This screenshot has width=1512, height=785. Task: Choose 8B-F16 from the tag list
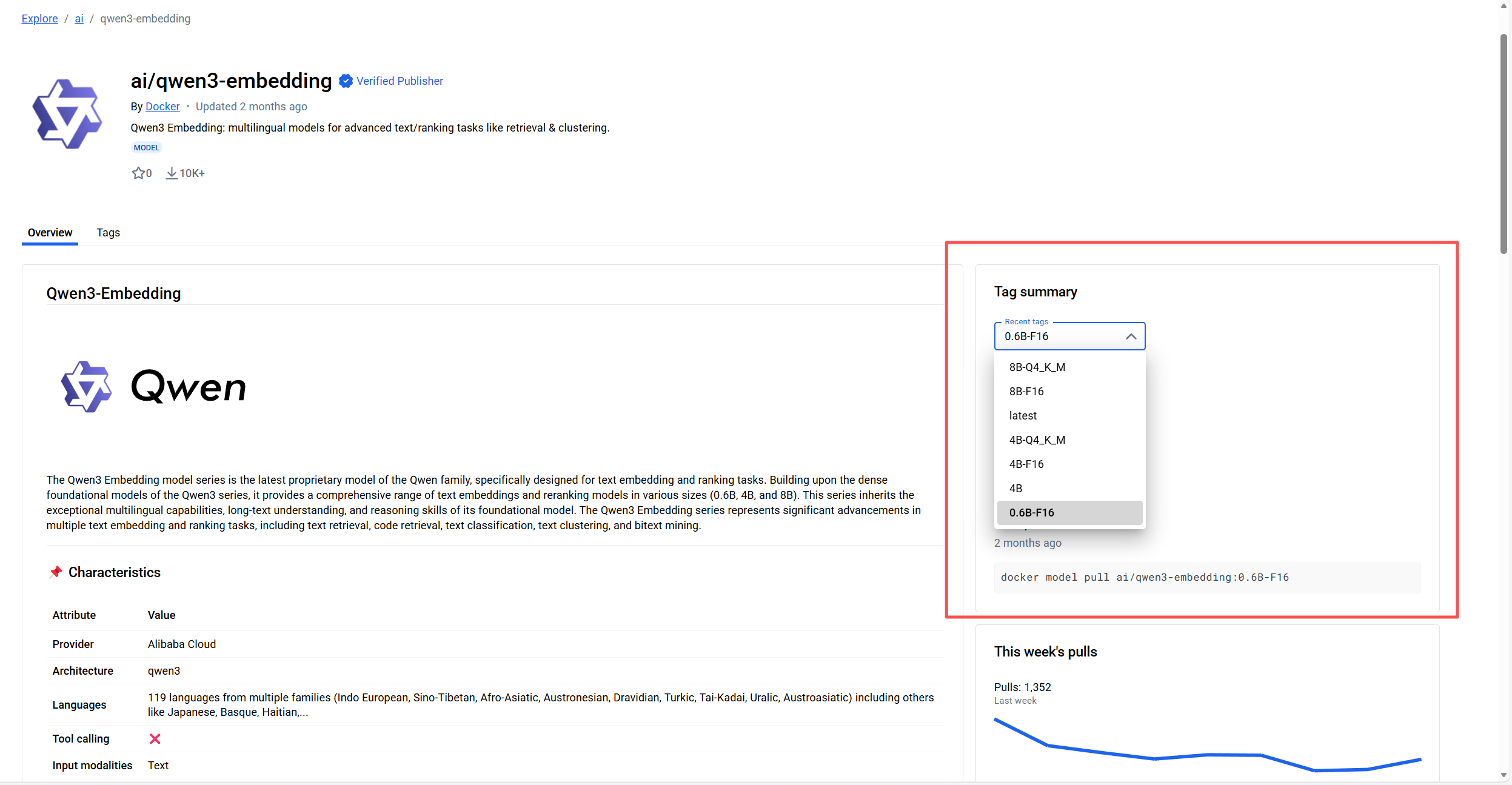[1026, 392]
